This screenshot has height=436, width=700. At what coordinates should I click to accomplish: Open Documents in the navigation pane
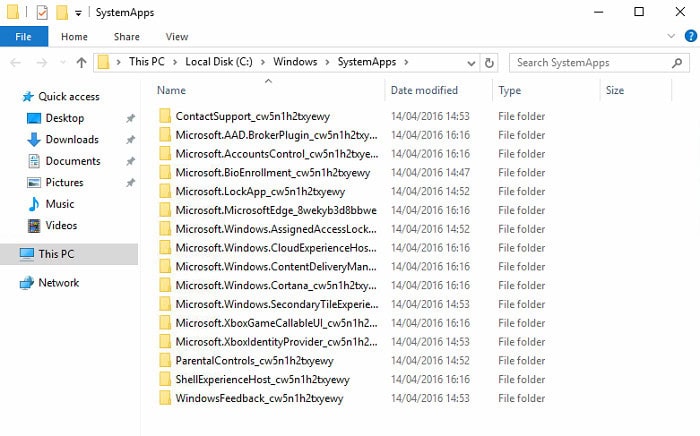(73, 161)
